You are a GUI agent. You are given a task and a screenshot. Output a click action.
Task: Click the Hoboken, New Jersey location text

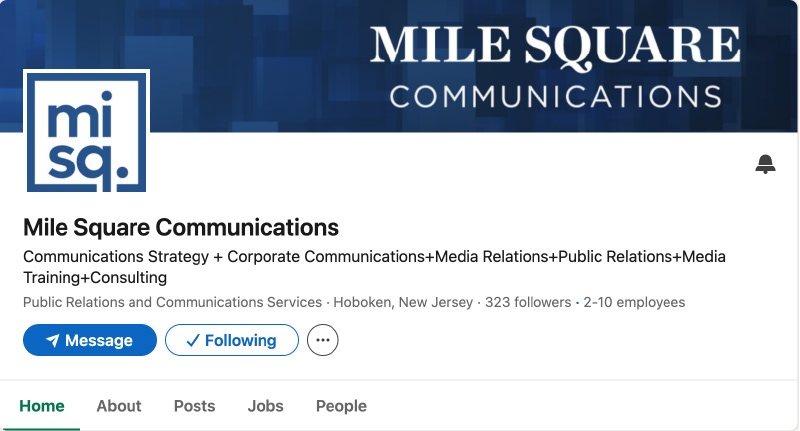[x=403, y=302]
